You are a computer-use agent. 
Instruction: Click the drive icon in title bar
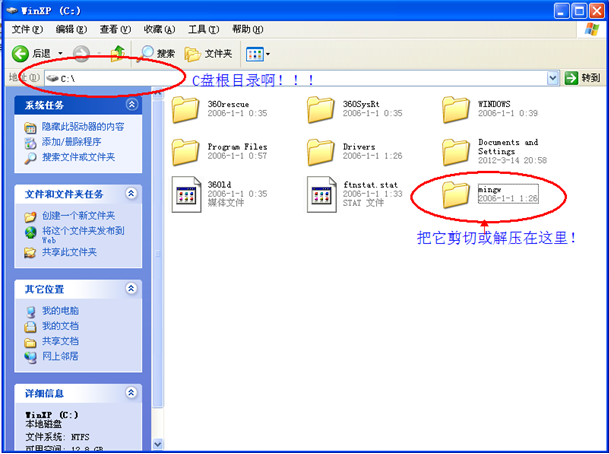click(12, 10)
